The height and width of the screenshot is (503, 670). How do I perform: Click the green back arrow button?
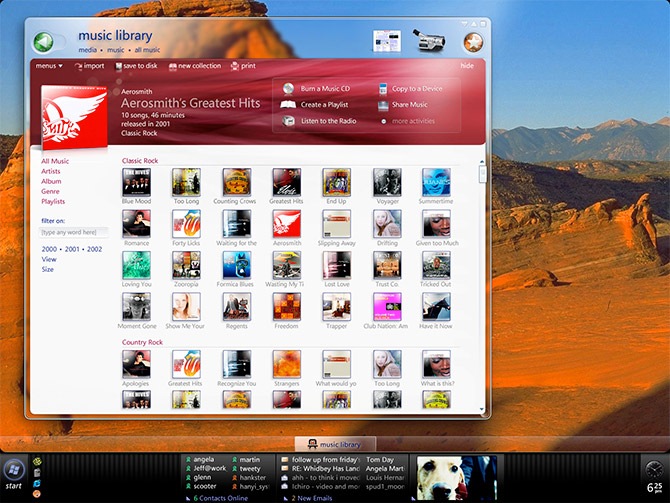tap(44, 42)
